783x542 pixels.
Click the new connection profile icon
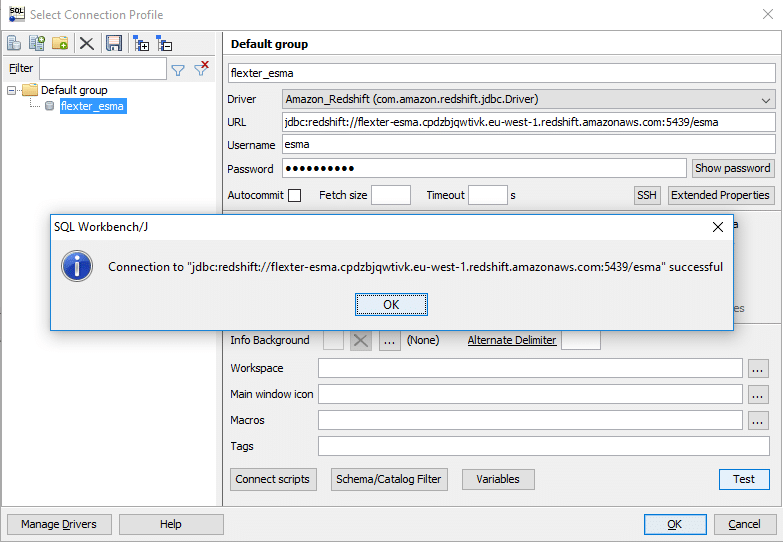tap(14, 43)
